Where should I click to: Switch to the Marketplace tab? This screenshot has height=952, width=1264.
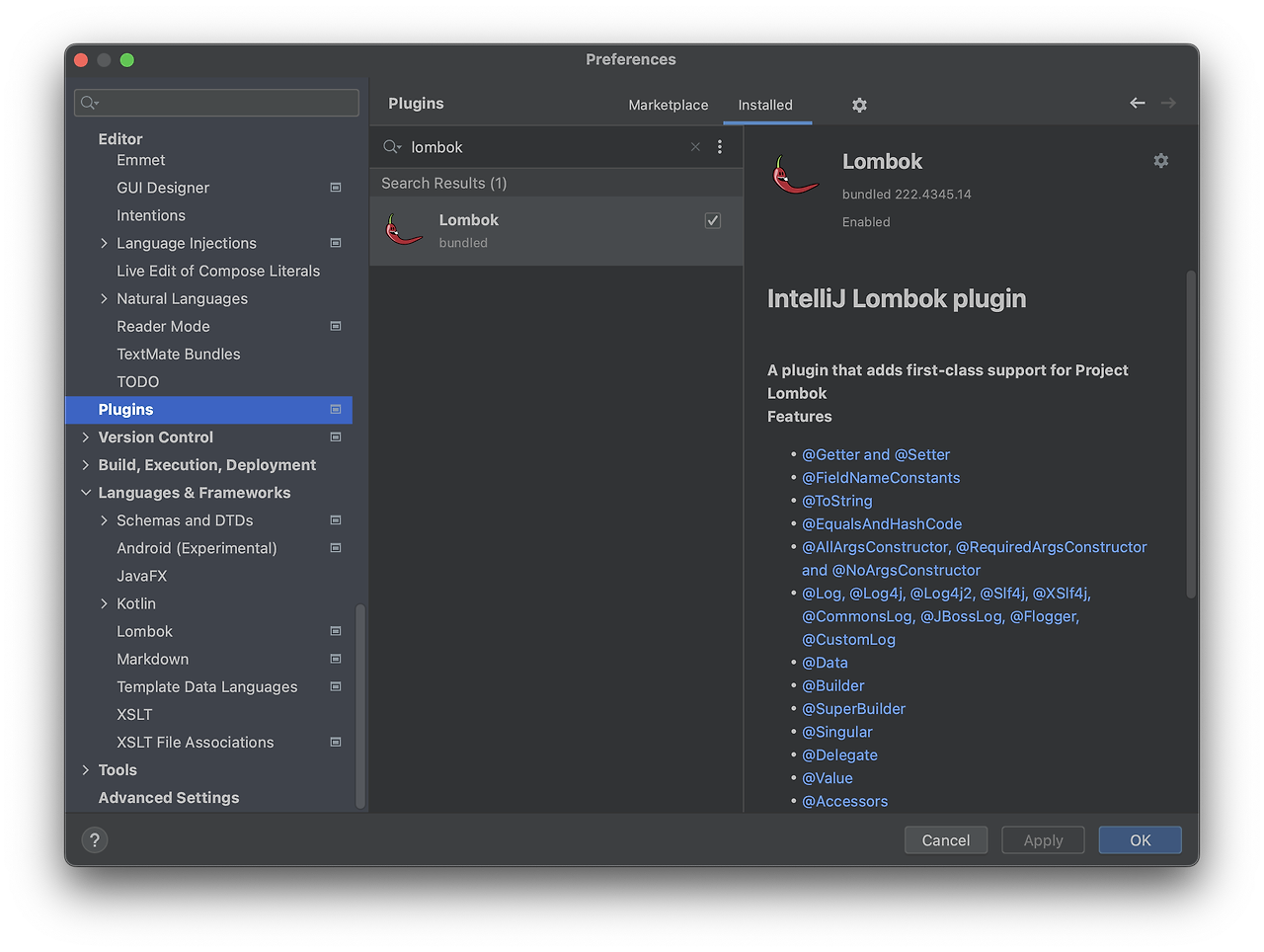point(669,105)
